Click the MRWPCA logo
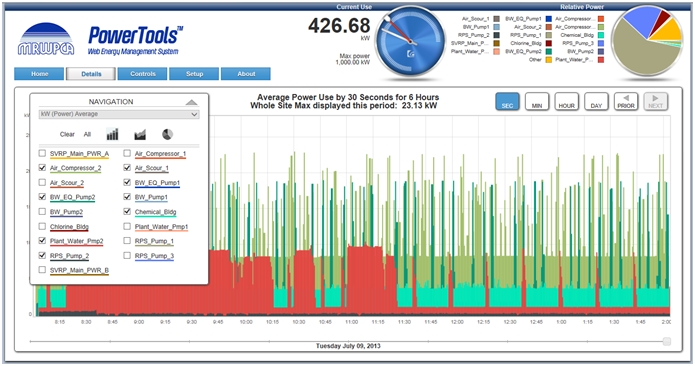 (46, 39)
